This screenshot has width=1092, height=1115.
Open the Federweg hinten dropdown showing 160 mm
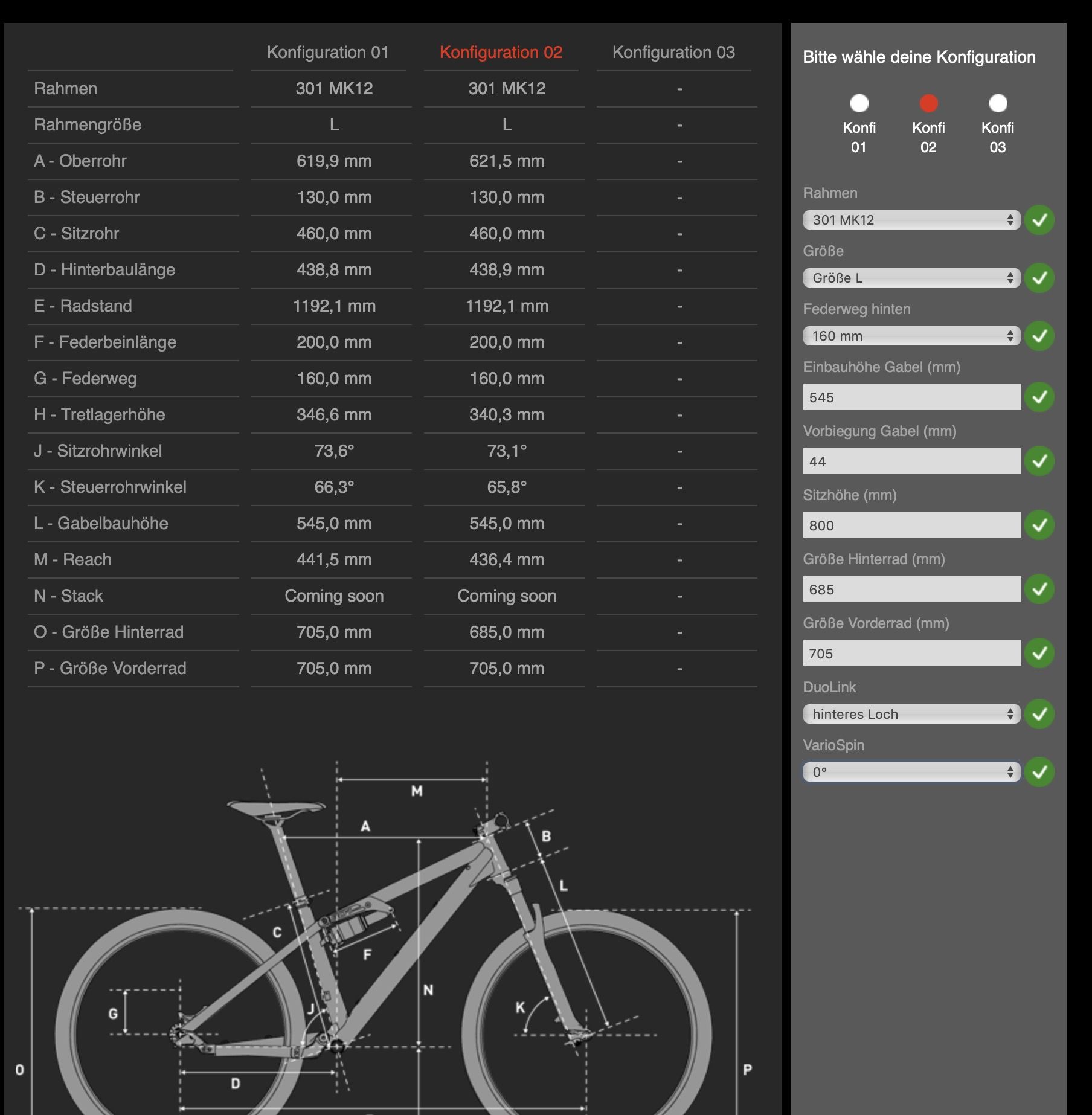click(911, 336)
